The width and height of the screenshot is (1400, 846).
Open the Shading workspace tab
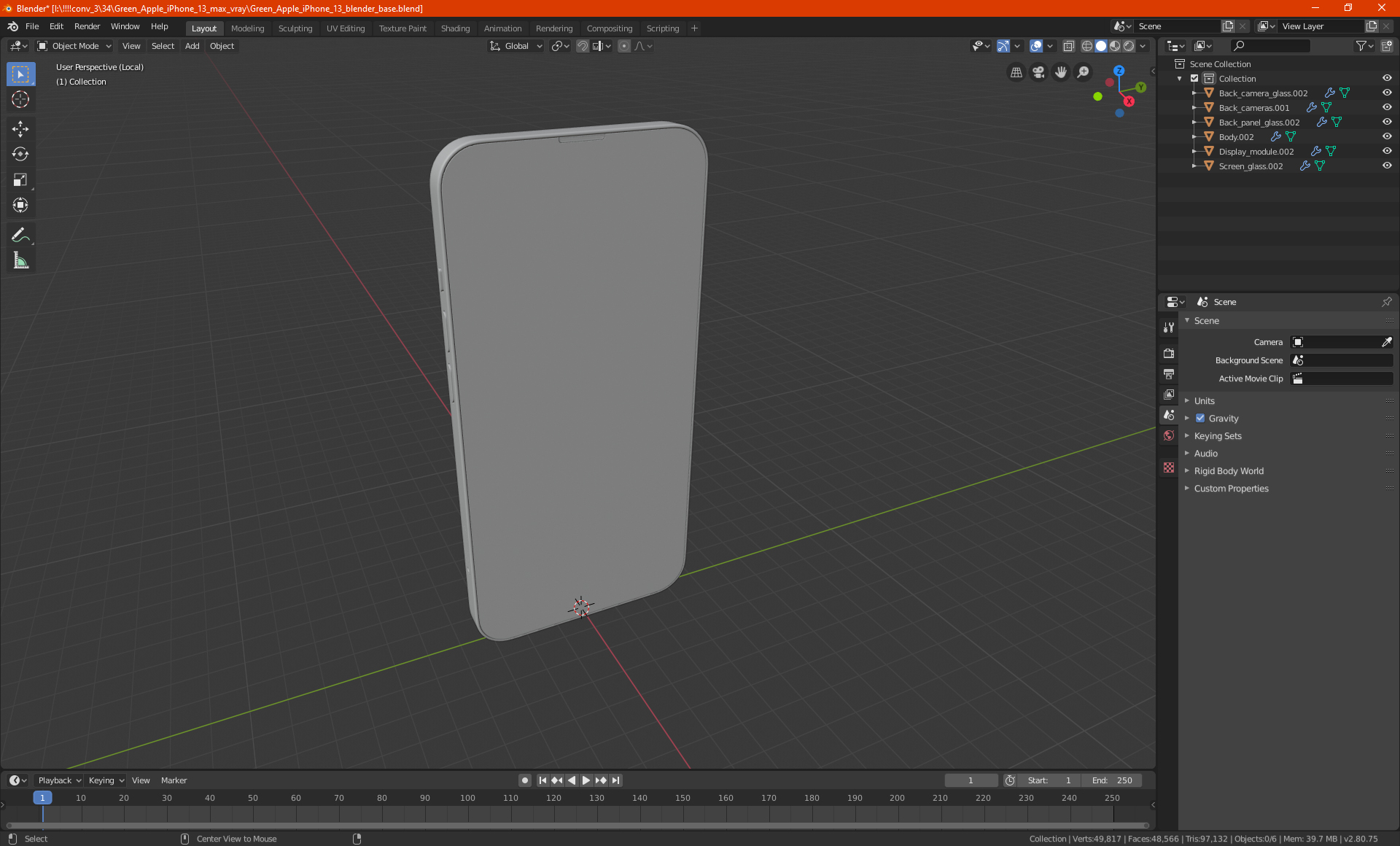tap(456, 27)
